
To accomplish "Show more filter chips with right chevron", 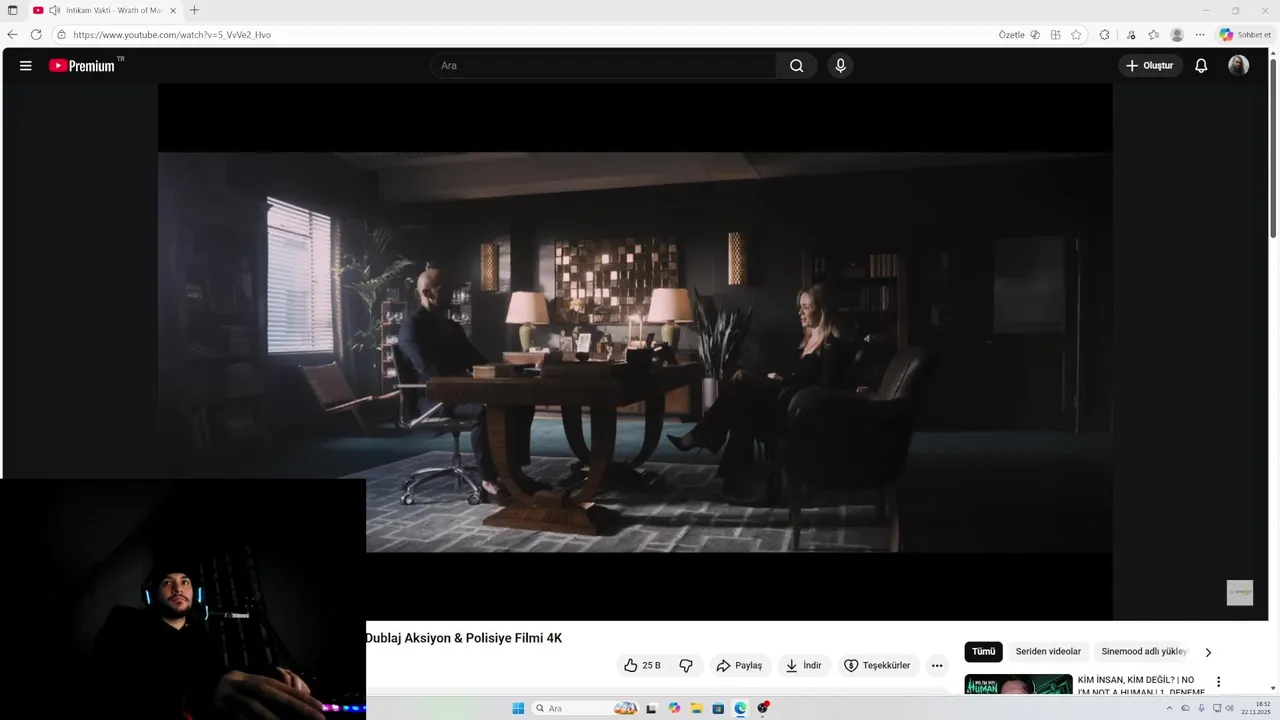I will [1208, 652].
